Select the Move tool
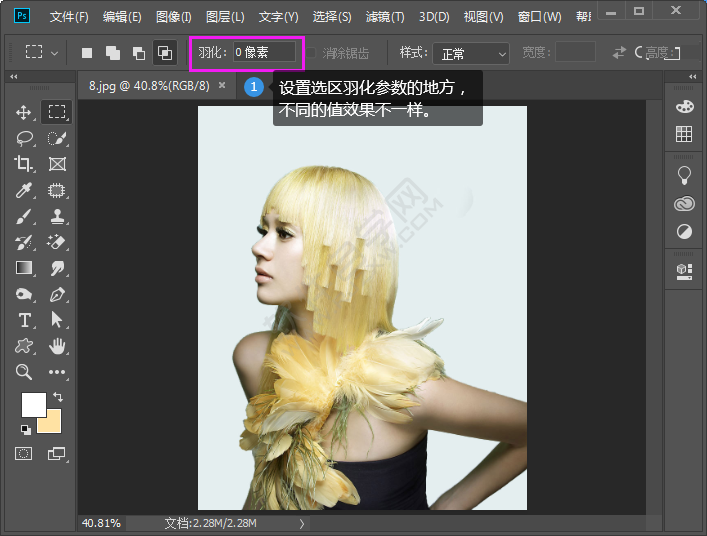Viewport: 707px width, 536px height. [24, 112]
